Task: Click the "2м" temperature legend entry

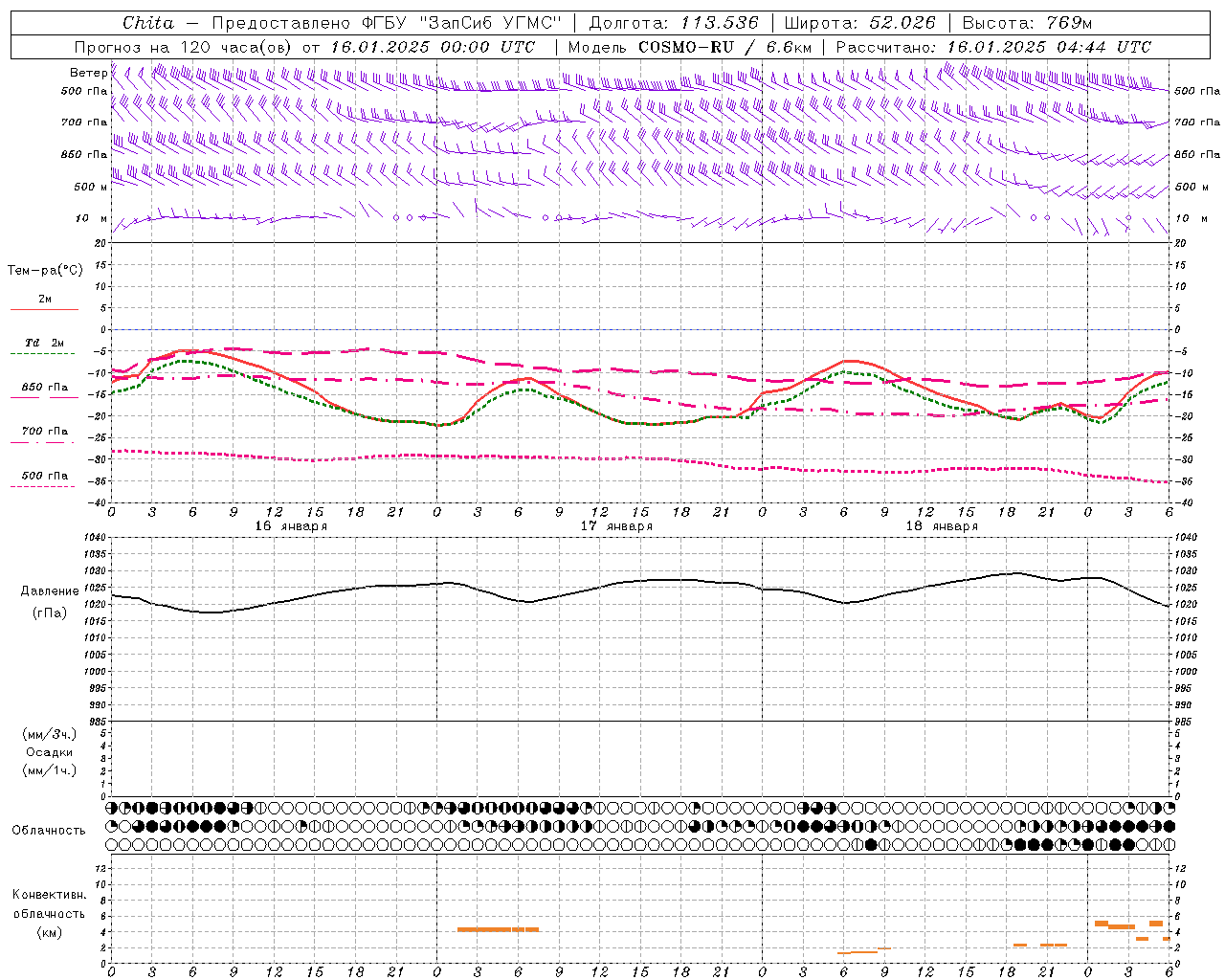Action: (45, 299)
